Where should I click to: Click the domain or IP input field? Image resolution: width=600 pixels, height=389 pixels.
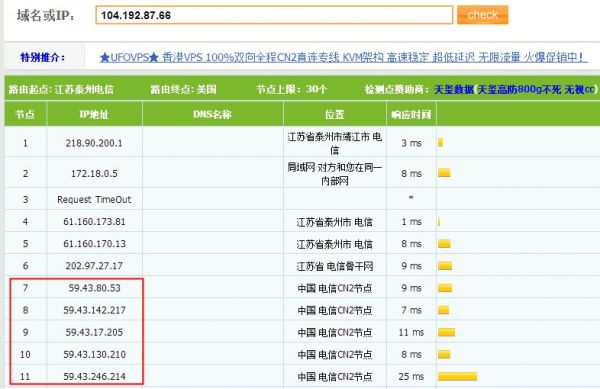(x=274, y=15)
